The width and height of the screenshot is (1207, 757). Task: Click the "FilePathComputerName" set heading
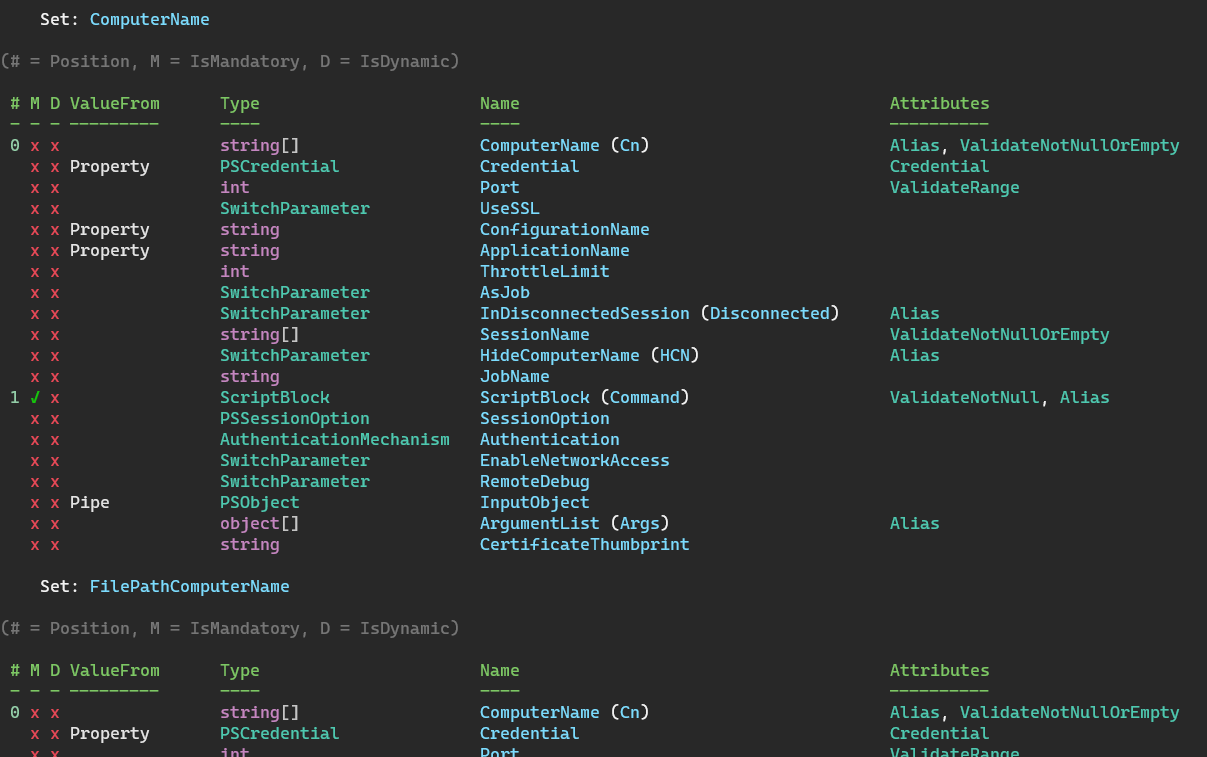(190, 586)
